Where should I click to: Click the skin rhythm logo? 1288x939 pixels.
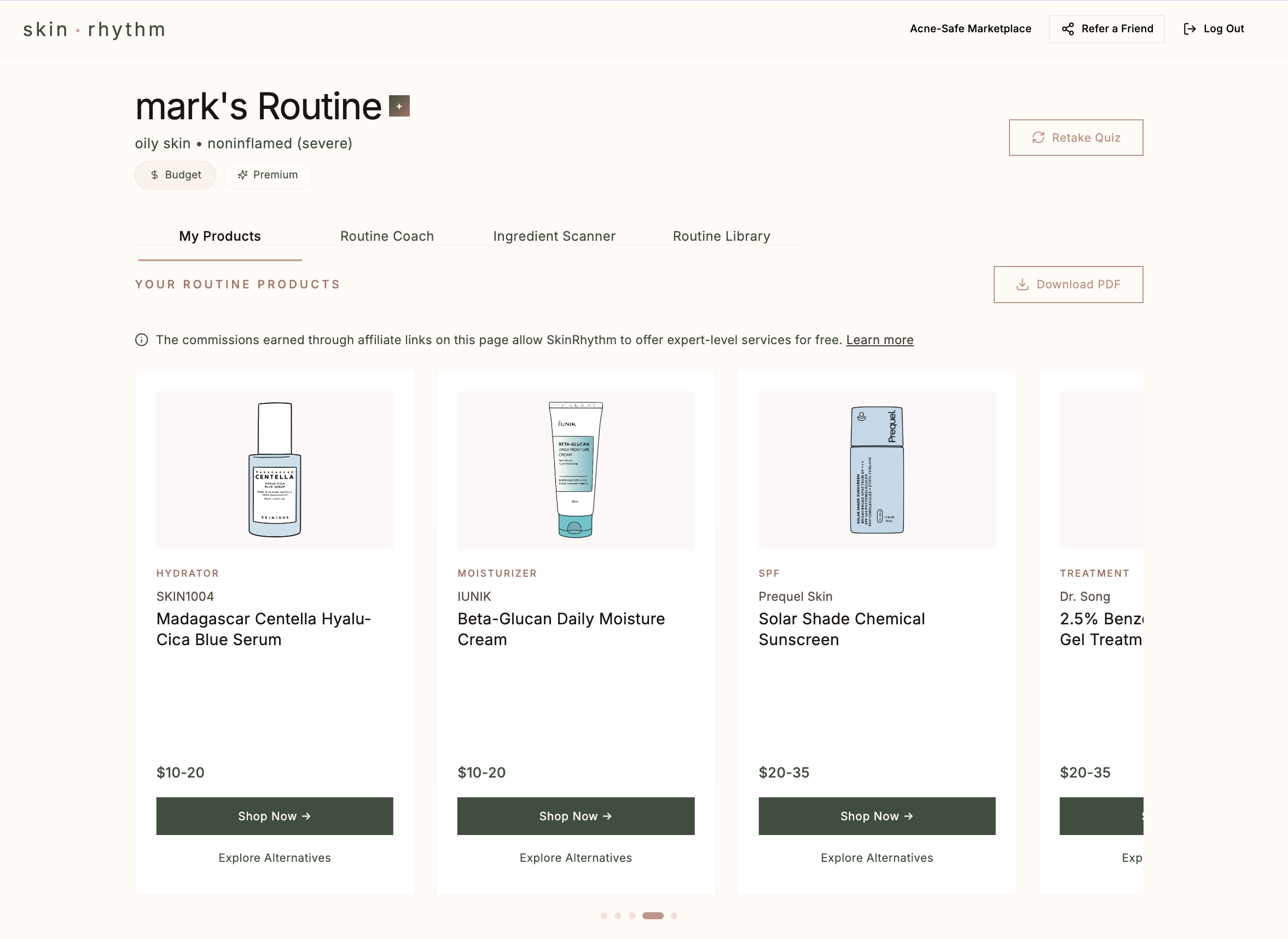coord(94,29)
